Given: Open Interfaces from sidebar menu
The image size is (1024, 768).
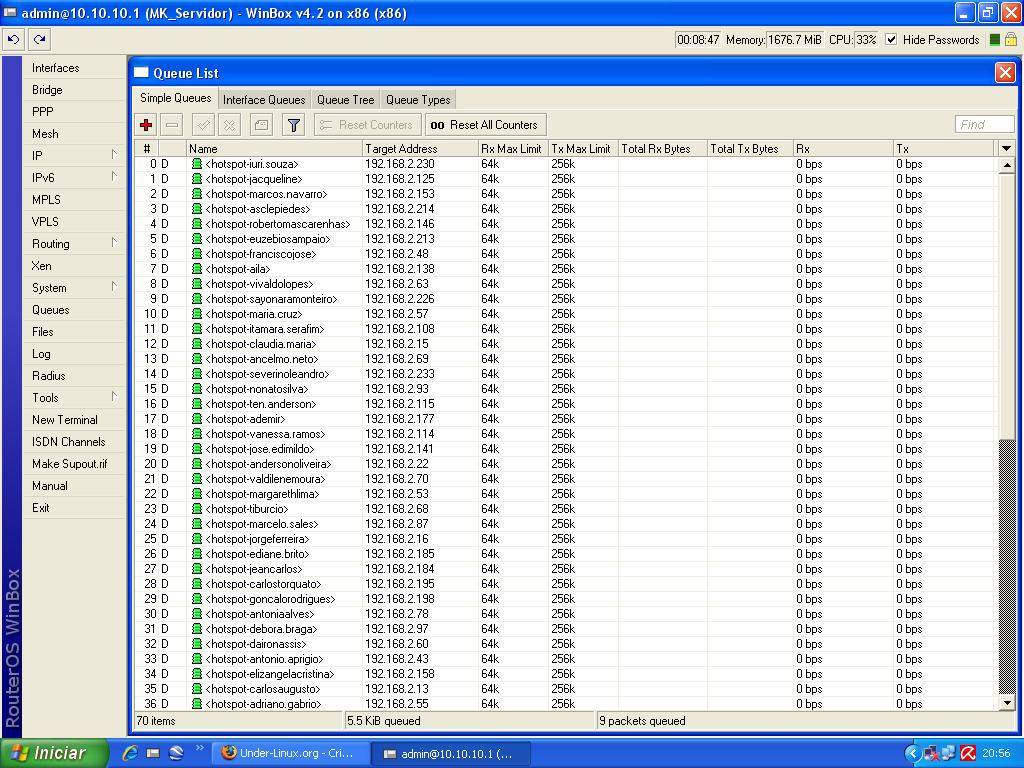Looking at the screenshot, I should tap(73, 68).
